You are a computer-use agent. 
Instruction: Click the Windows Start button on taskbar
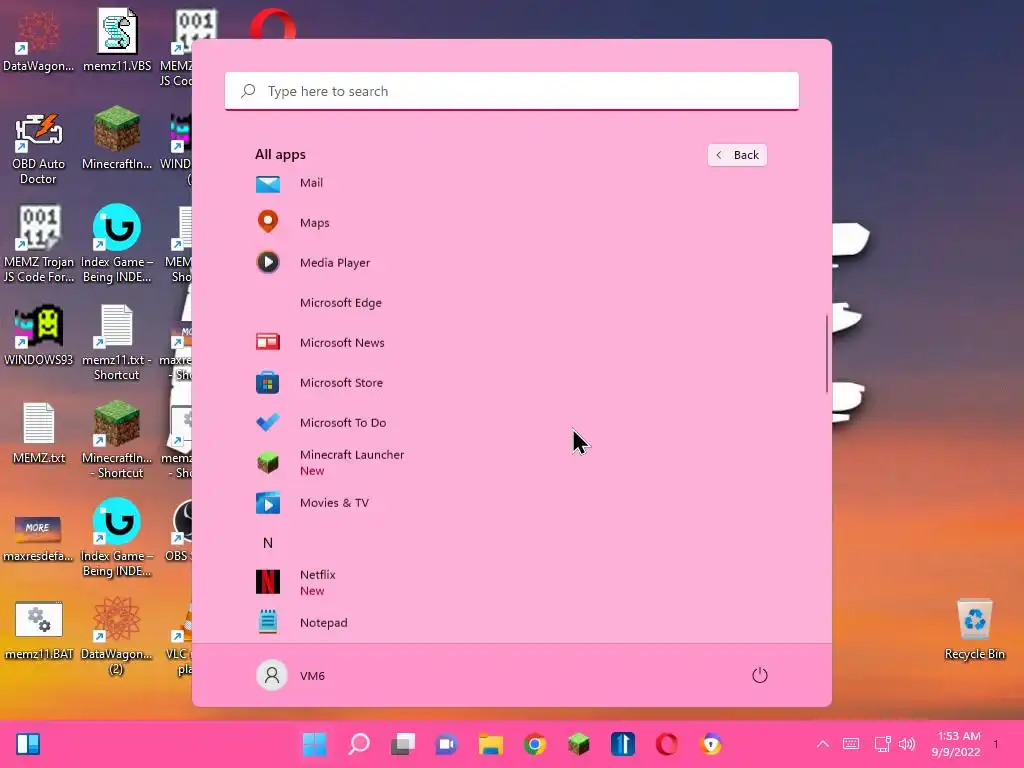[x=315, y=744]
